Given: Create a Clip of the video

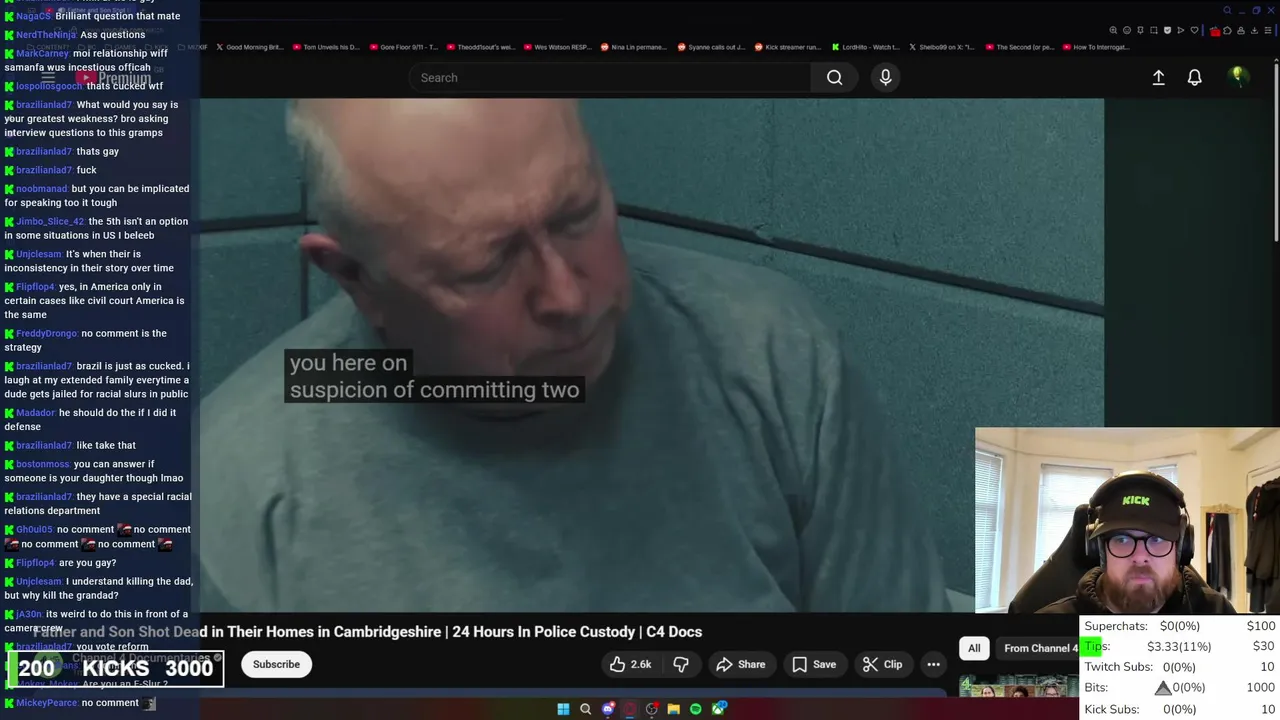Looking at the screenshot, I should (x=883, y=664).
